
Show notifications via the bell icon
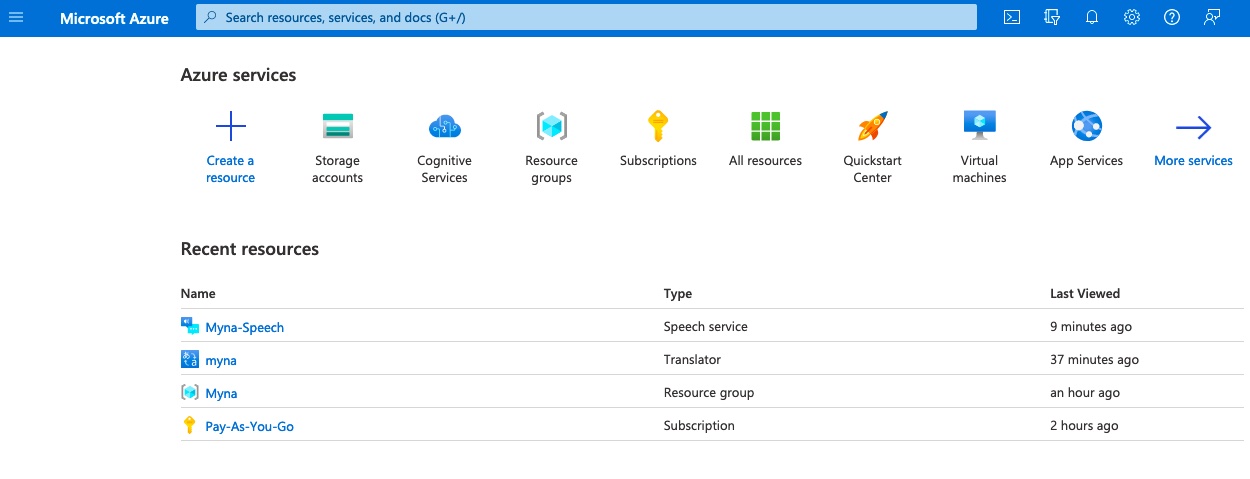click(x=1092, y=18)
